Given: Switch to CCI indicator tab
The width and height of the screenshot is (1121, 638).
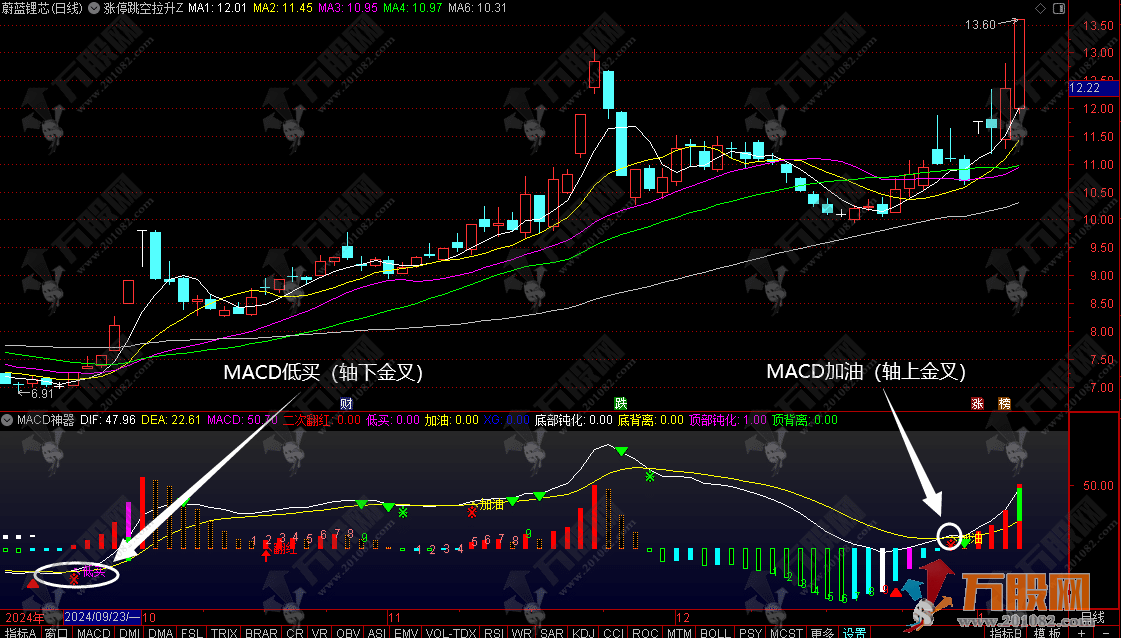Looking at the screenshot, I should [x=613, y=632].
